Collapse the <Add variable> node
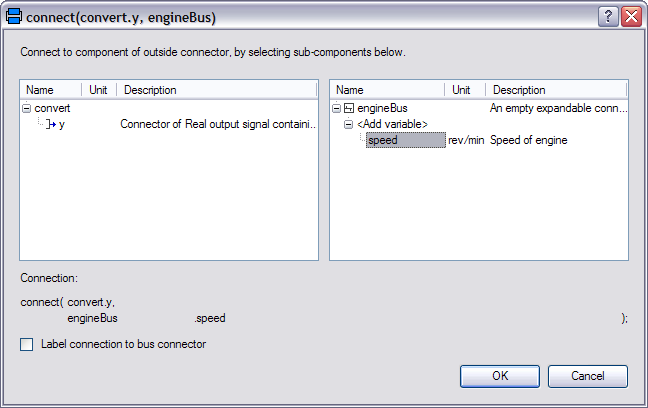This screenshot has height=408, width=648. (349, 124)
